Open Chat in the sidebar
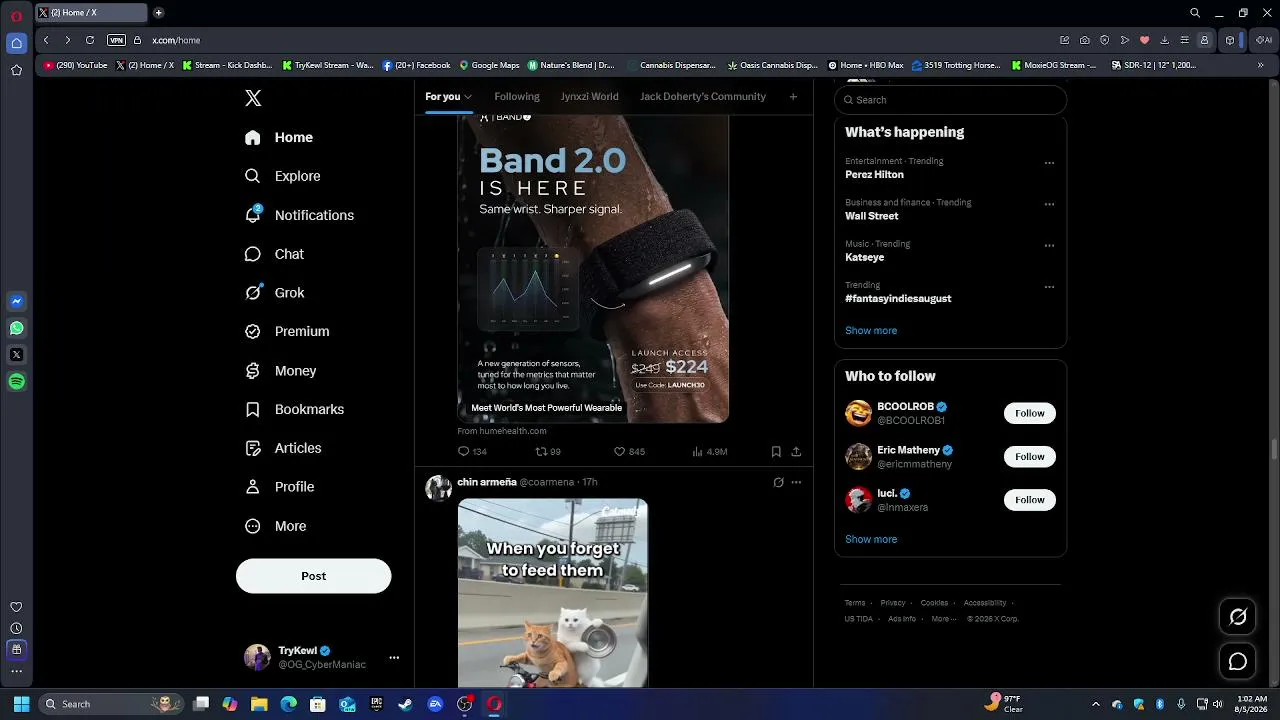This screenshot has height=720, width=1280. point(275,254)
